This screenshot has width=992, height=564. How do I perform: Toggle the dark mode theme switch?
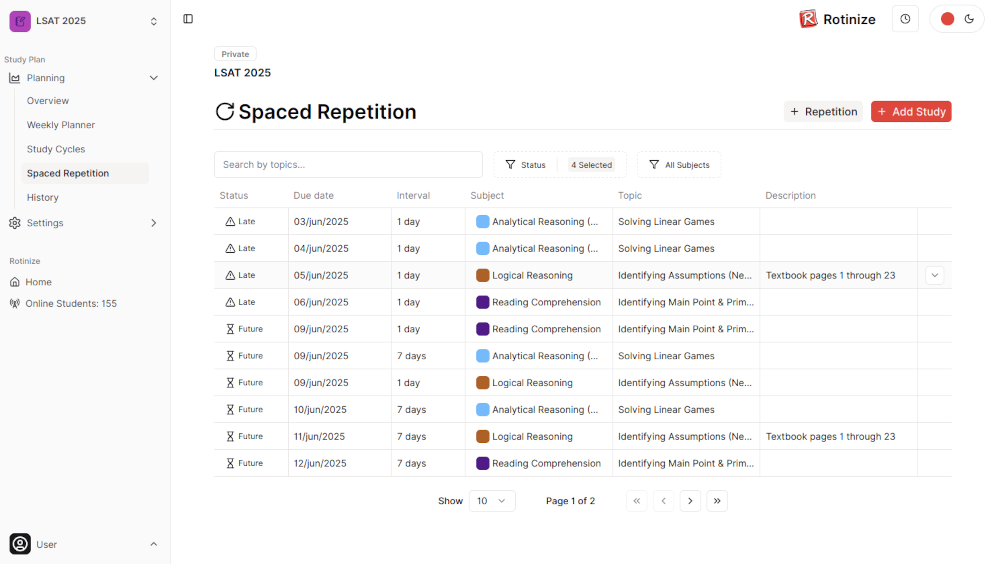[x=957, y=19]
